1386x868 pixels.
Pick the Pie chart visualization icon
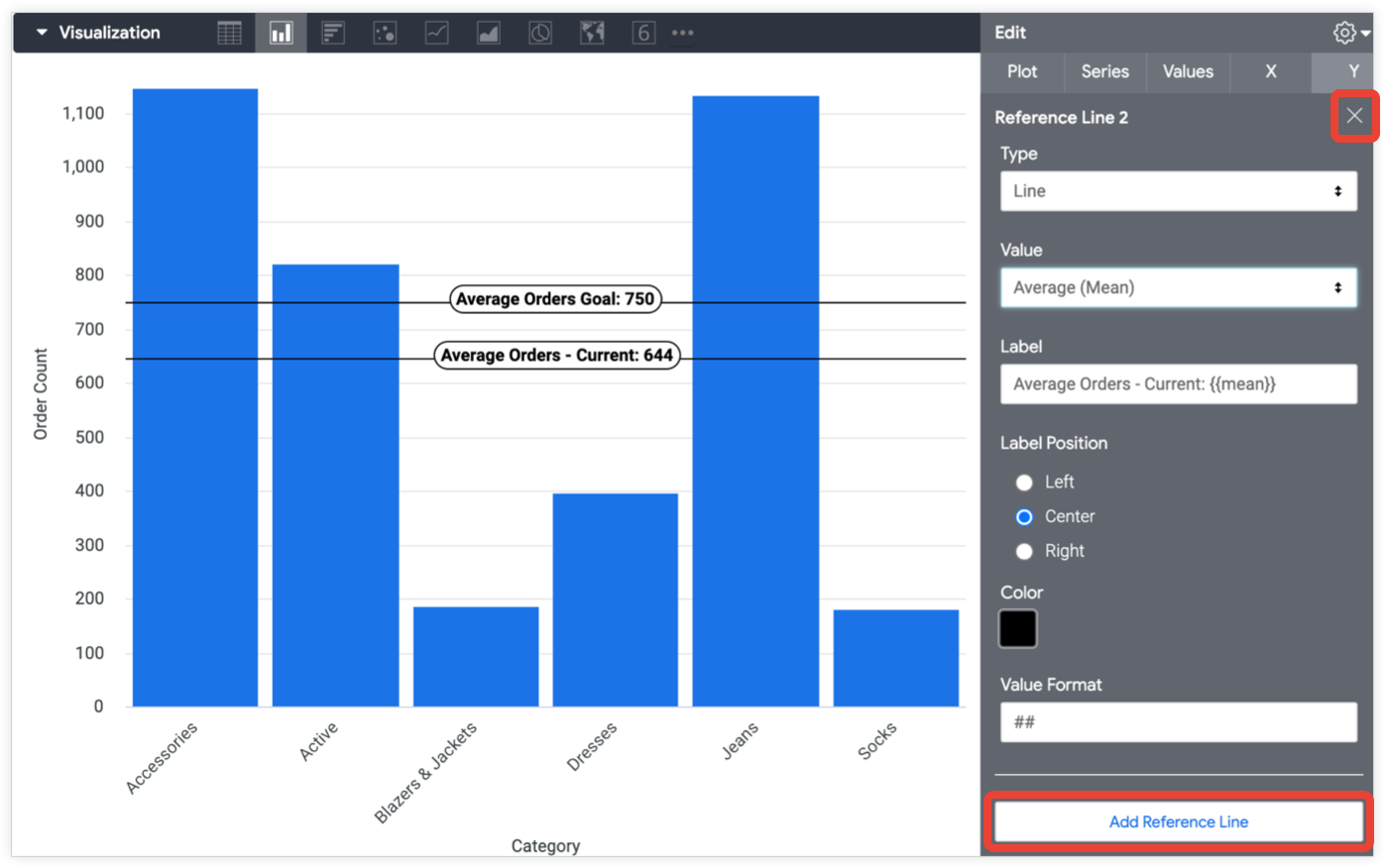[539, 33]
